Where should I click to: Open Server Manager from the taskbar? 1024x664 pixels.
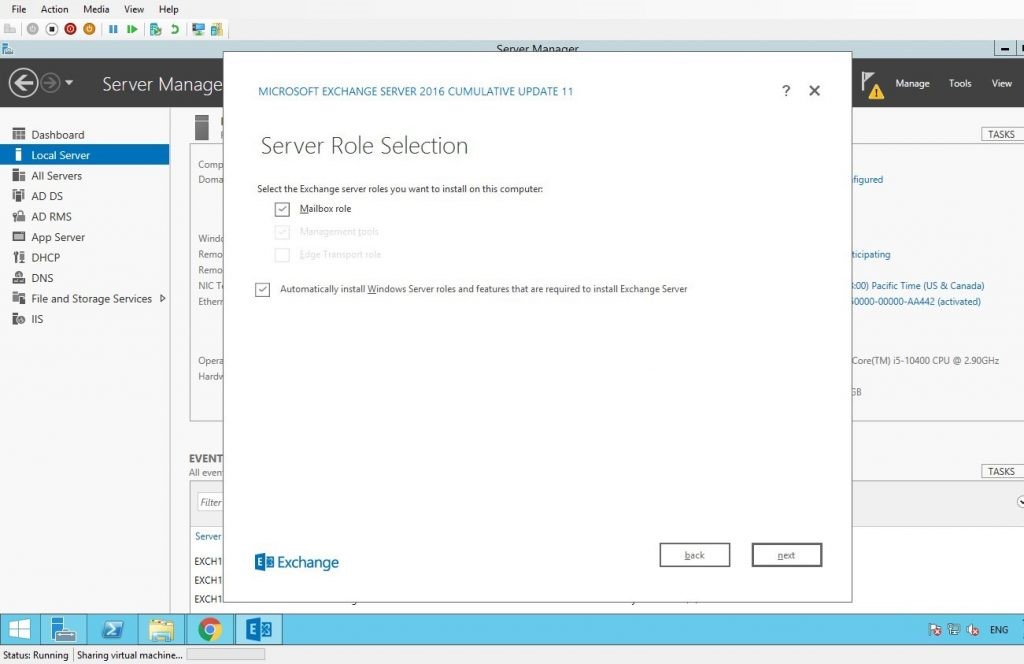(x=63, y=629)
